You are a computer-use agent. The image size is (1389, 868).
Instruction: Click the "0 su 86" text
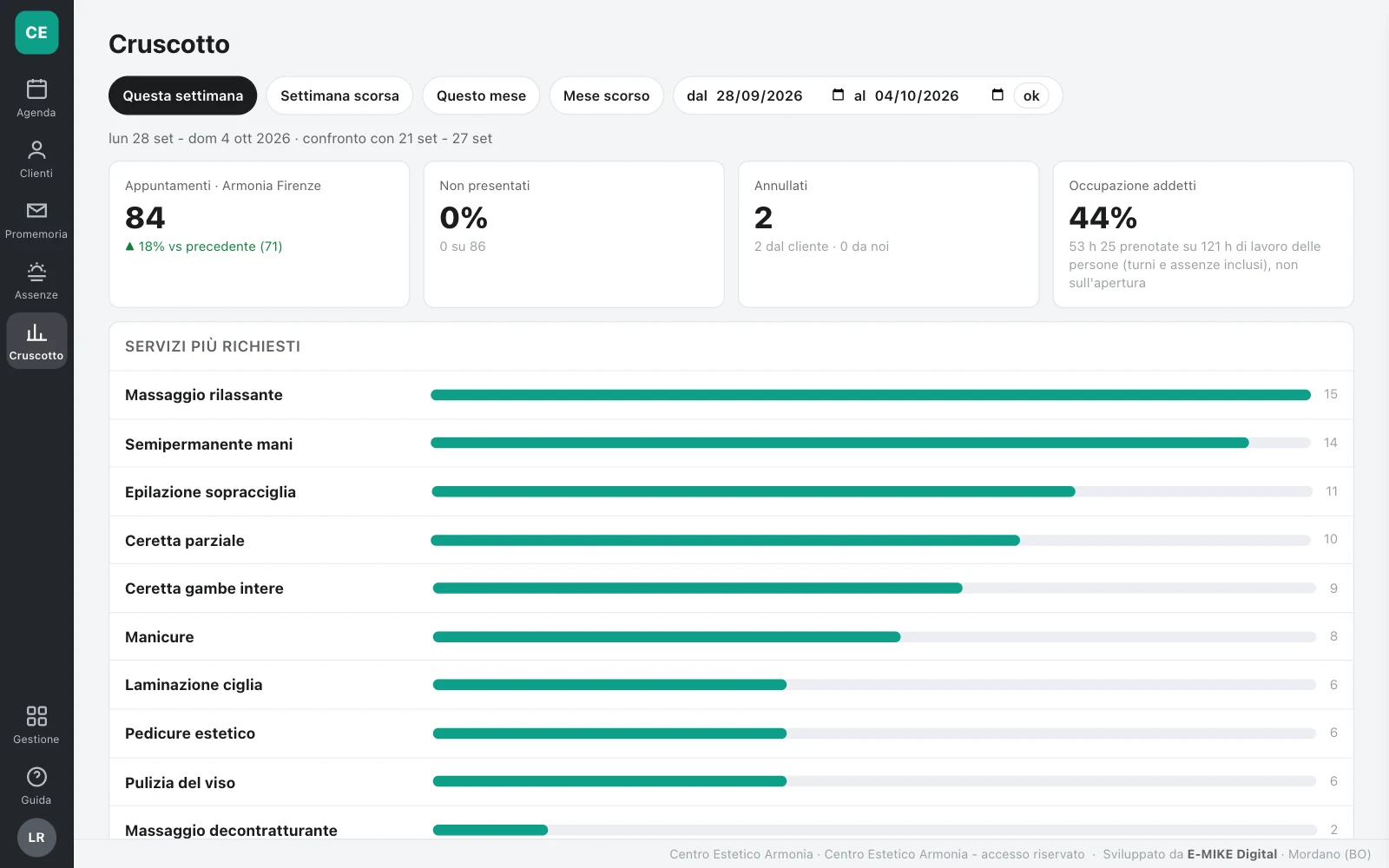(463, 247)
